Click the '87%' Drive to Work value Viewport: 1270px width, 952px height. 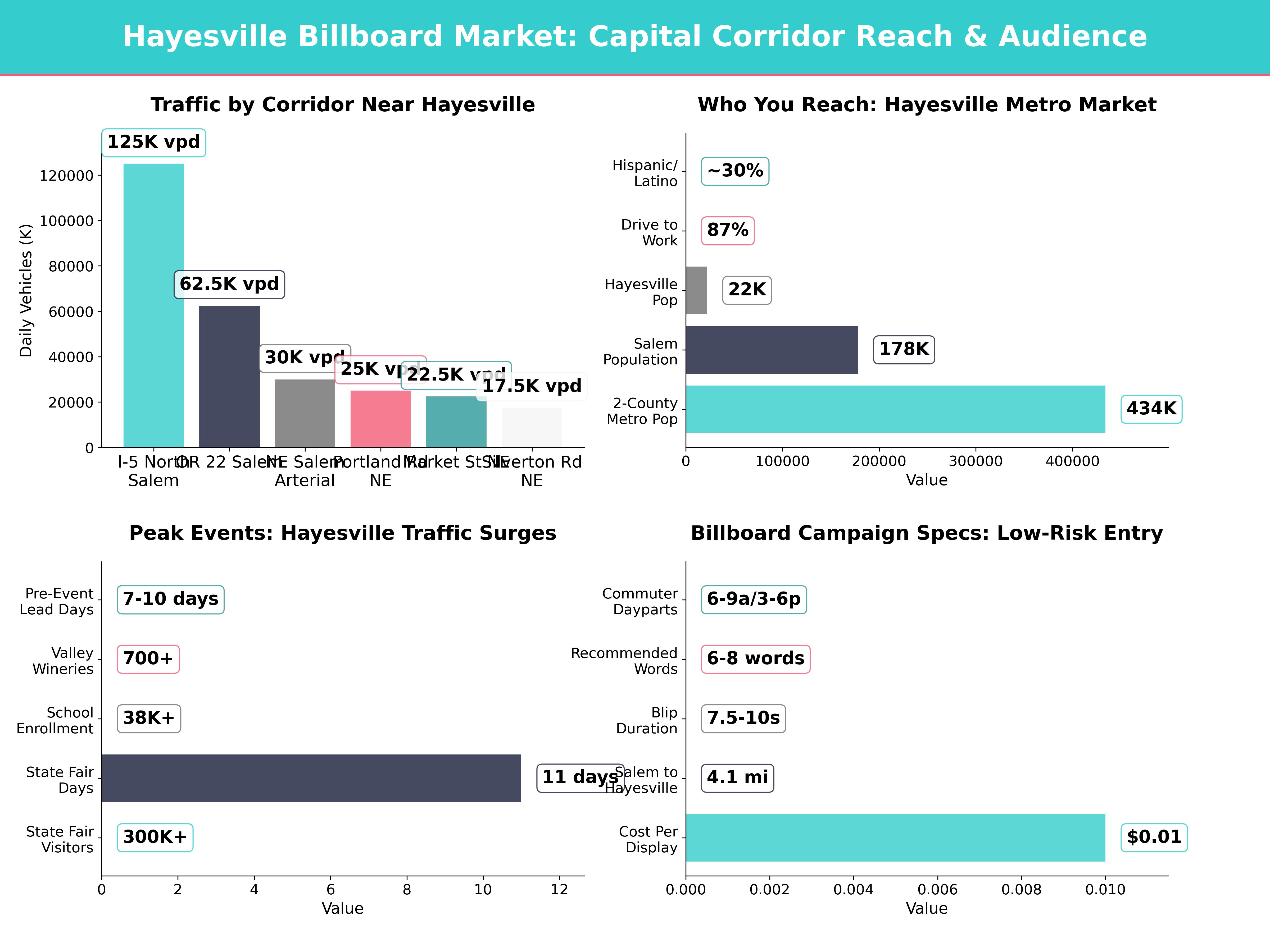coord(727,231)
